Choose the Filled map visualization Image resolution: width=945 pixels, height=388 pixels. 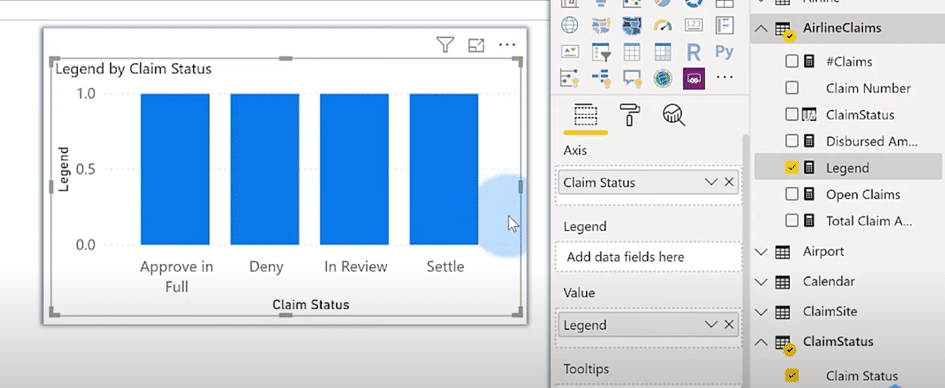[601, 25]
